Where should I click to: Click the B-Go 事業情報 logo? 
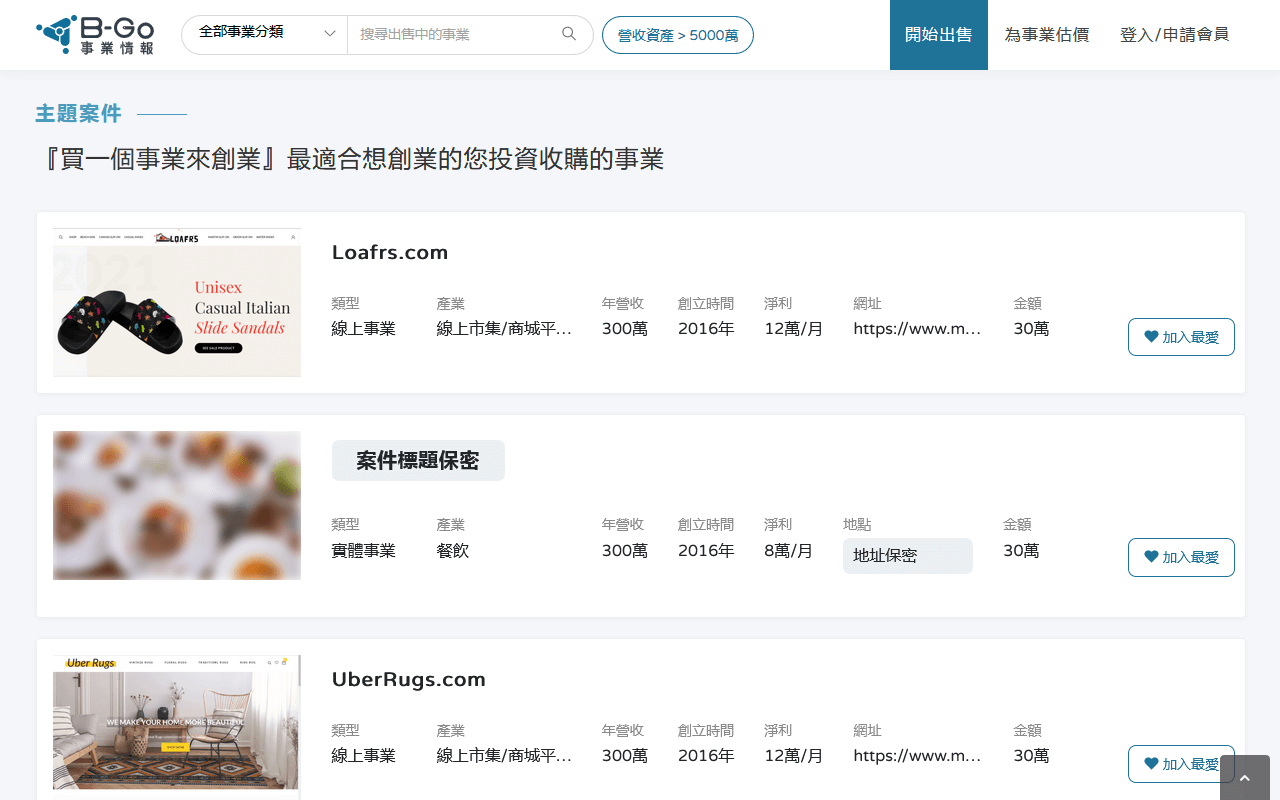[95, 35]
